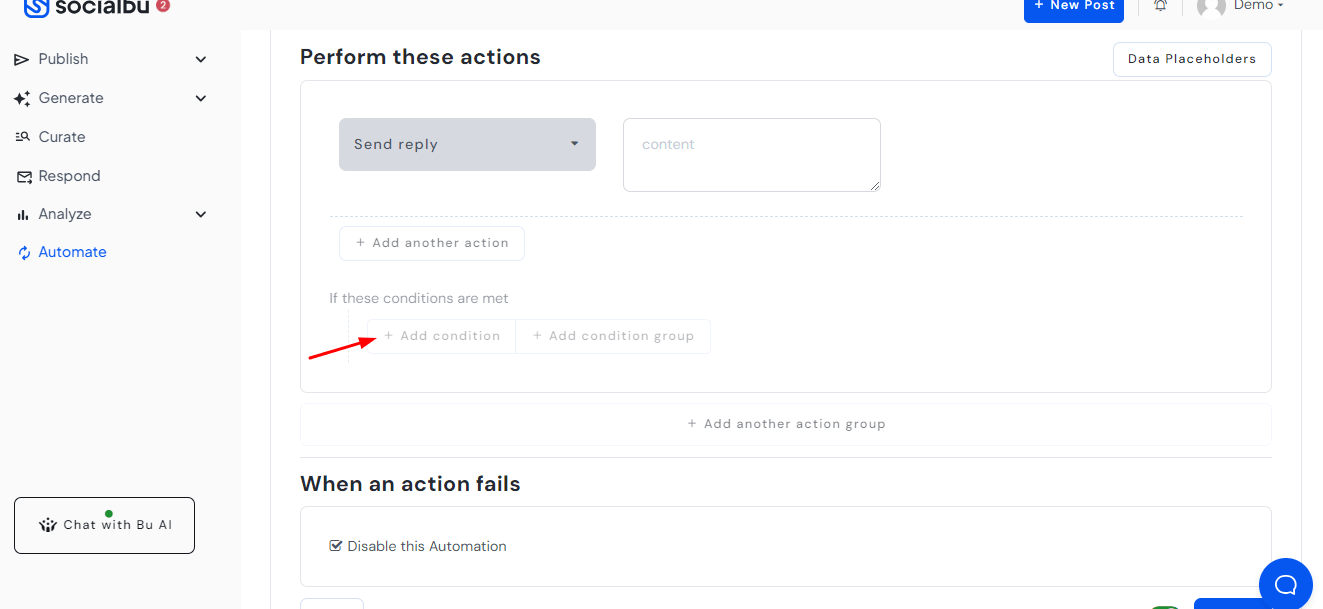This screenshot has width=1323, height=609.
Task: Click the Automate sync icon
Action: point(22,252)
